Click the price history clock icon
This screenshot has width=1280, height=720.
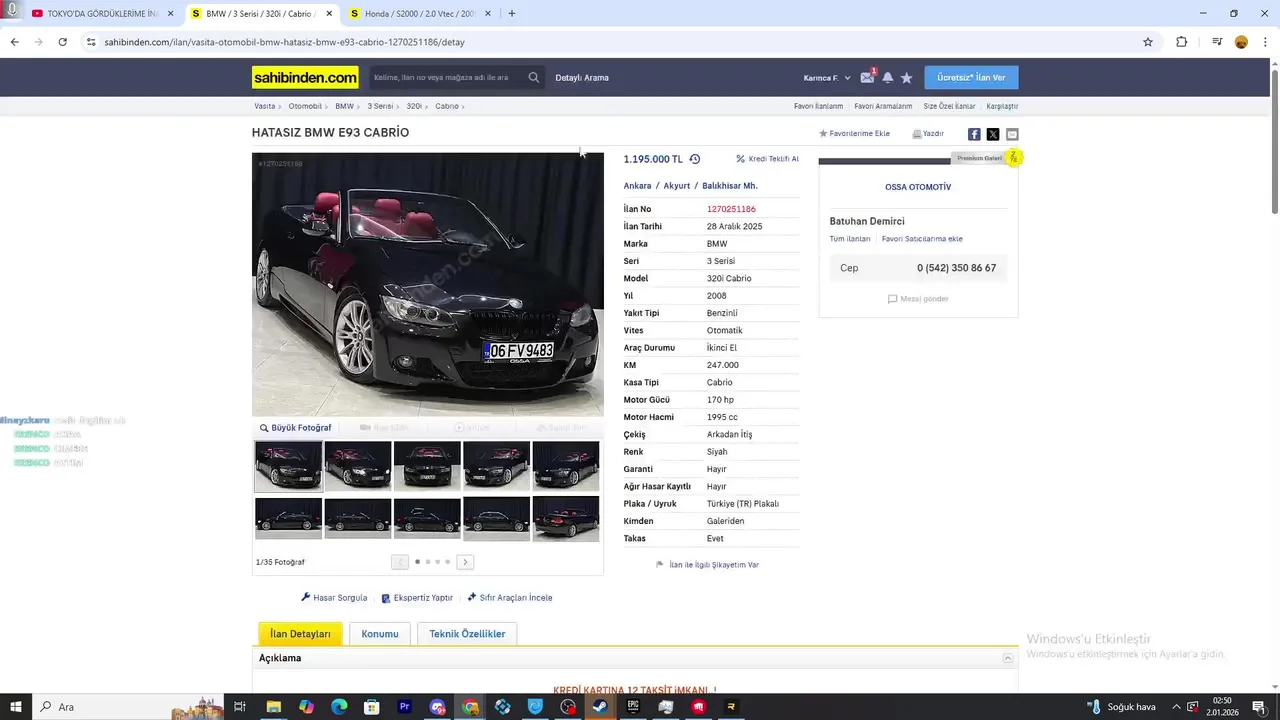(x=695, y=159)
